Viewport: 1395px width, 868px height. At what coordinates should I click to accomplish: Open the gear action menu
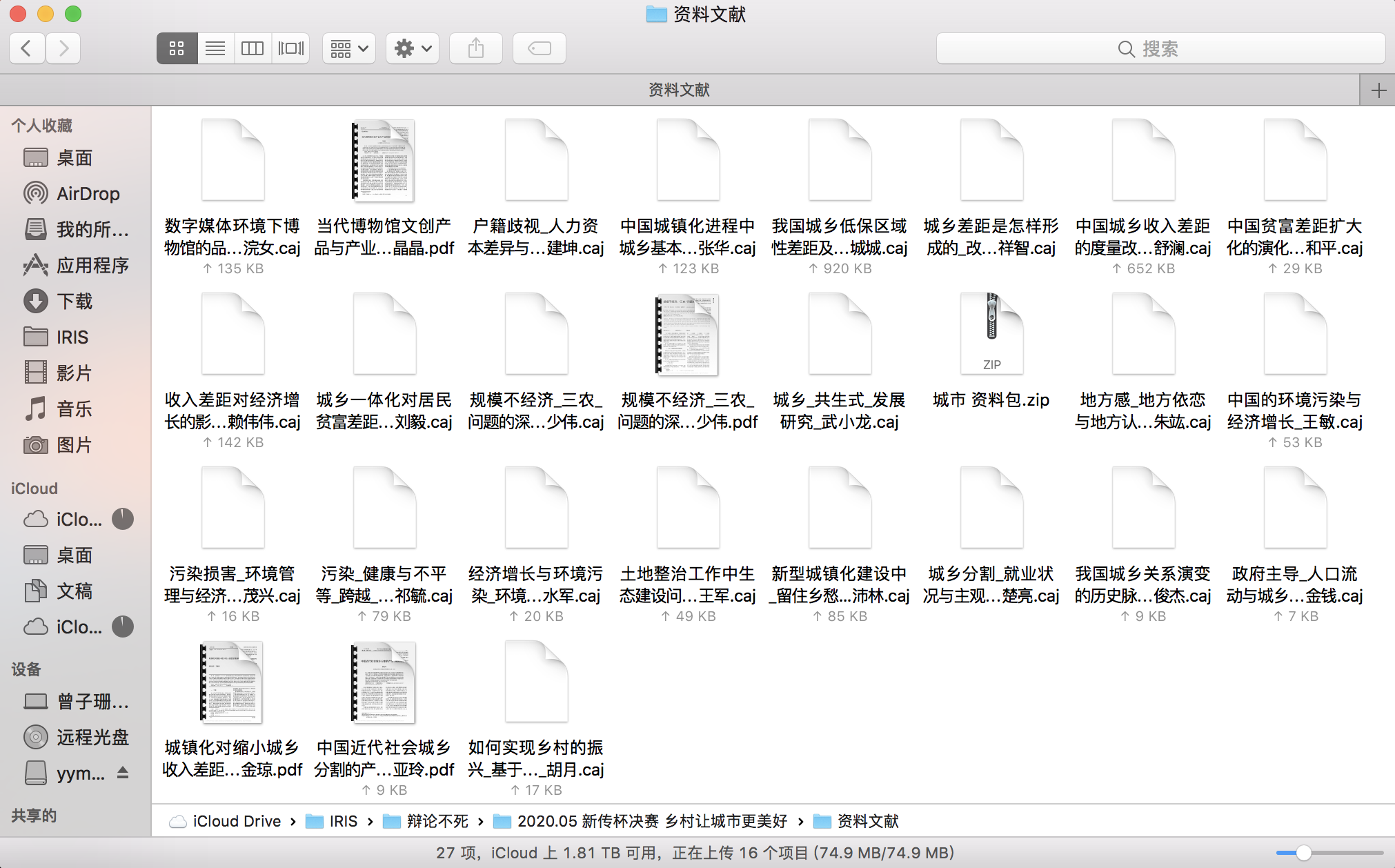pos(413,48)
